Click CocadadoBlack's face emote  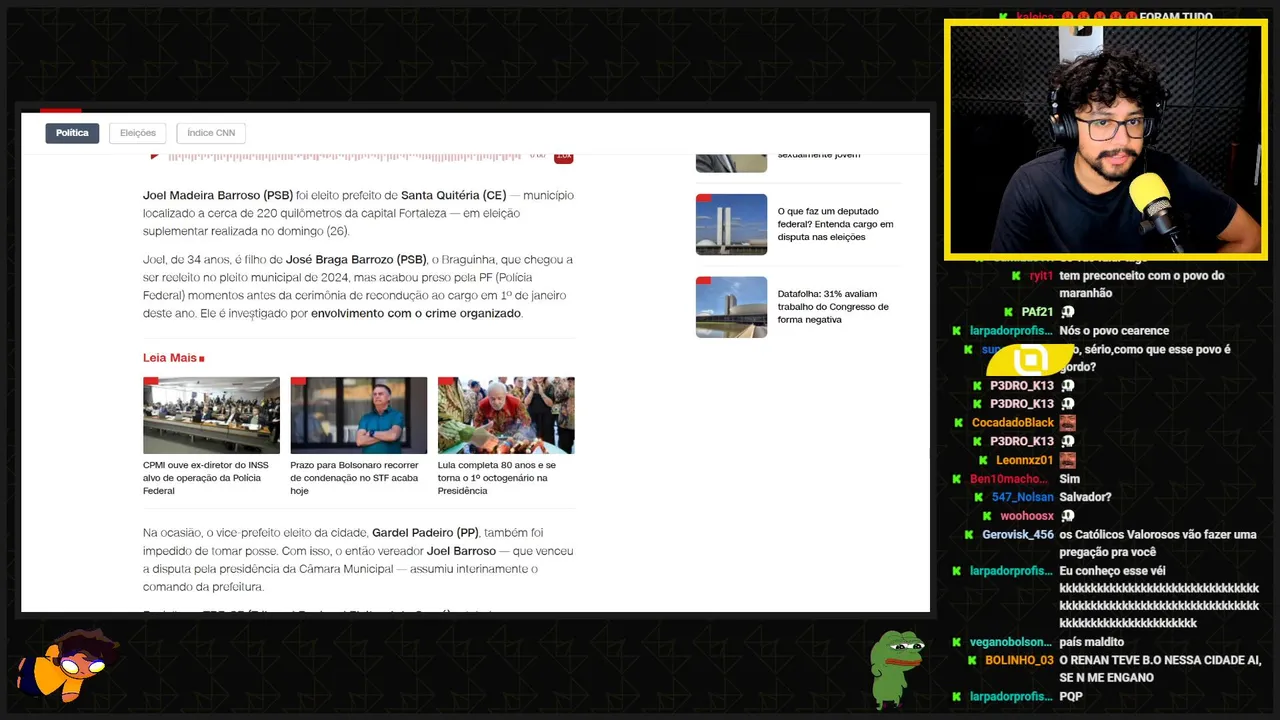(1067, 423)
